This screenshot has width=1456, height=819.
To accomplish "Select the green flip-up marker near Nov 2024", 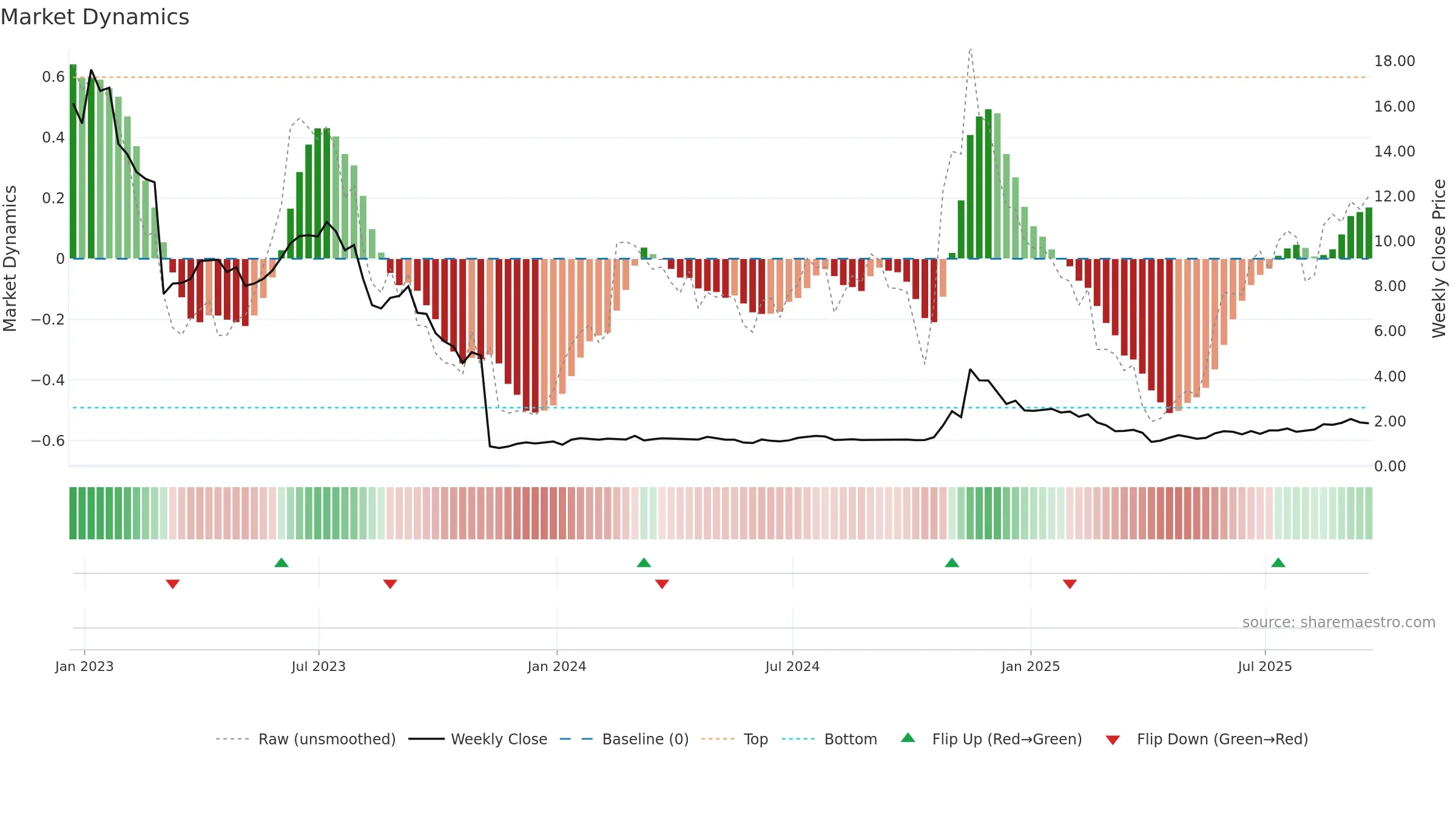I will 952,562.
